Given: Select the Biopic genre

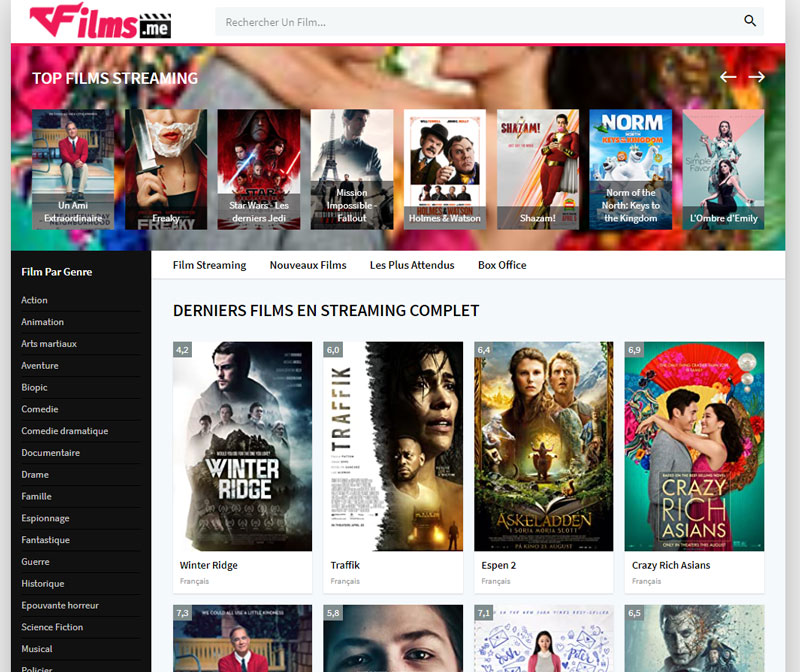Looking at the screenshot, I should [x=34, y=387].
